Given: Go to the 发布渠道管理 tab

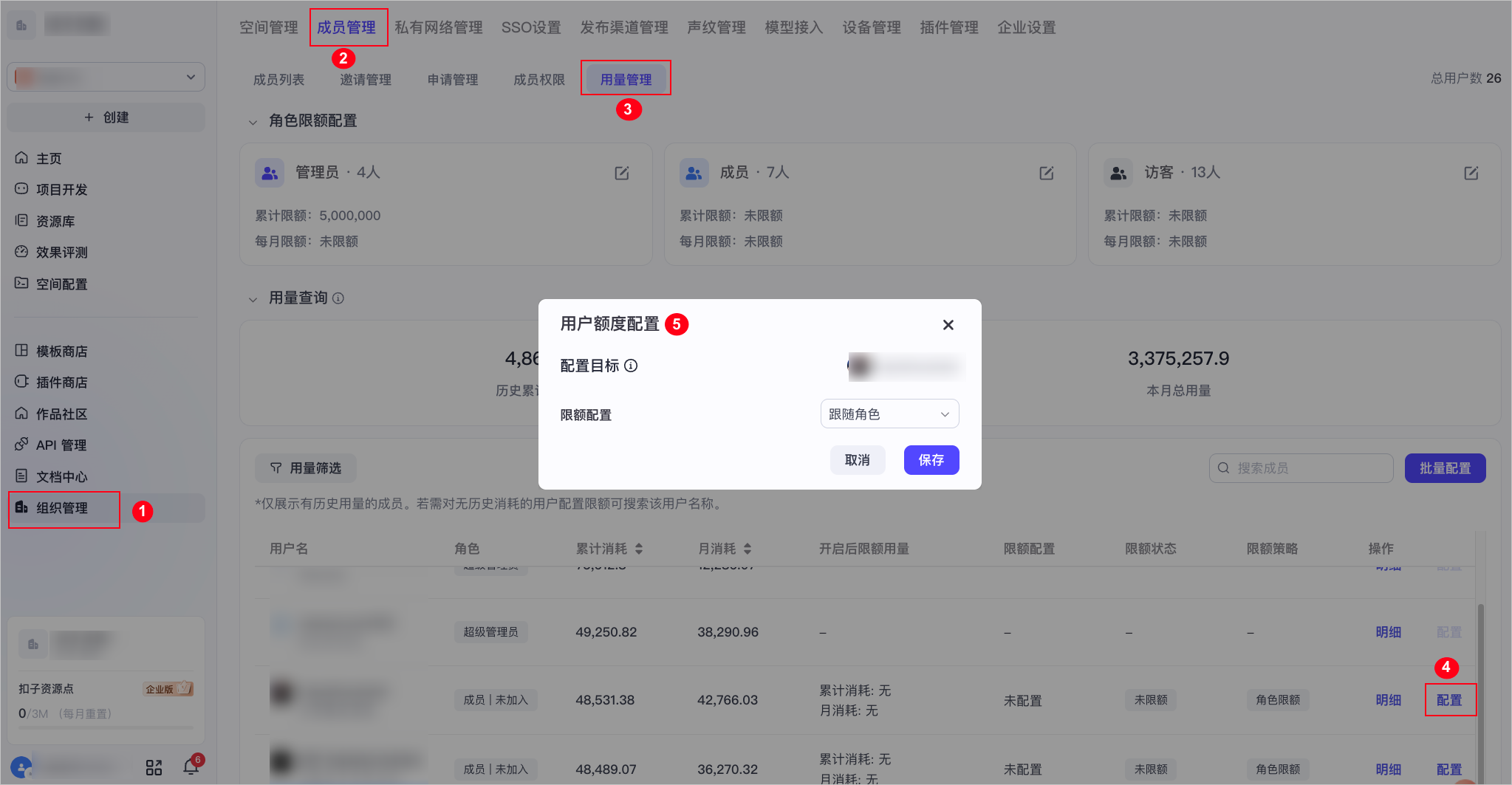Looking at the screenshot, I should coord(624,27).
